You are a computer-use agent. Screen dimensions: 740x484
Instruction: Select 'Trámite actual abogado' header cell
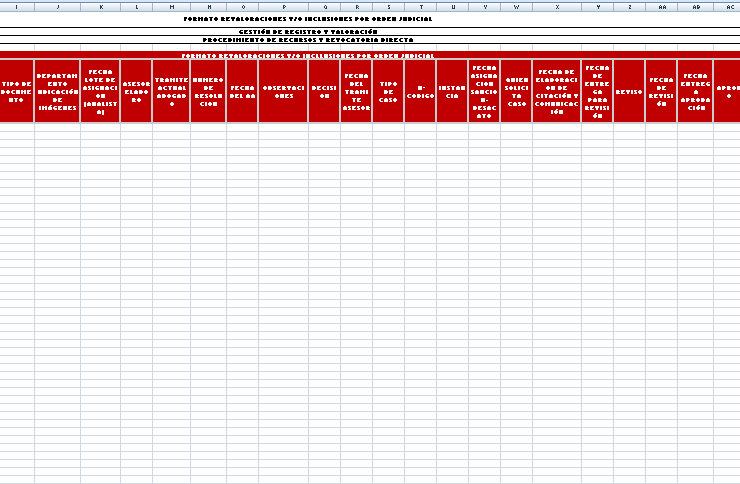pyautogui.click(x=171, y=91)
